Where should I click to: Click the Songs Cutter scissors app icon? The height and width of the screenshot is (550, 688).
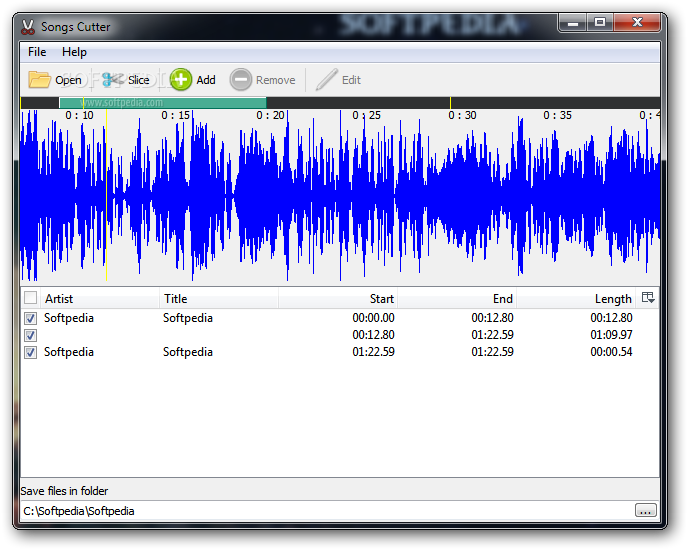28,27
